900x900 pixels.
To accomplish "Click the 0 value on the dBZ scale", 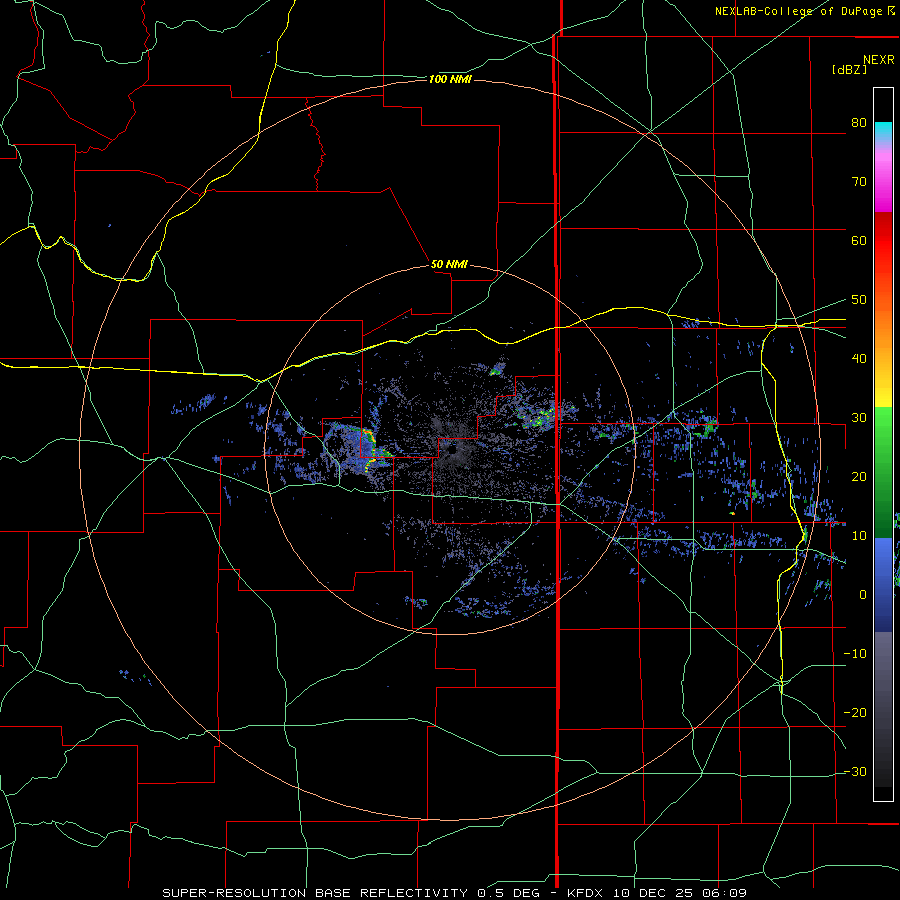I will (863, 595).
